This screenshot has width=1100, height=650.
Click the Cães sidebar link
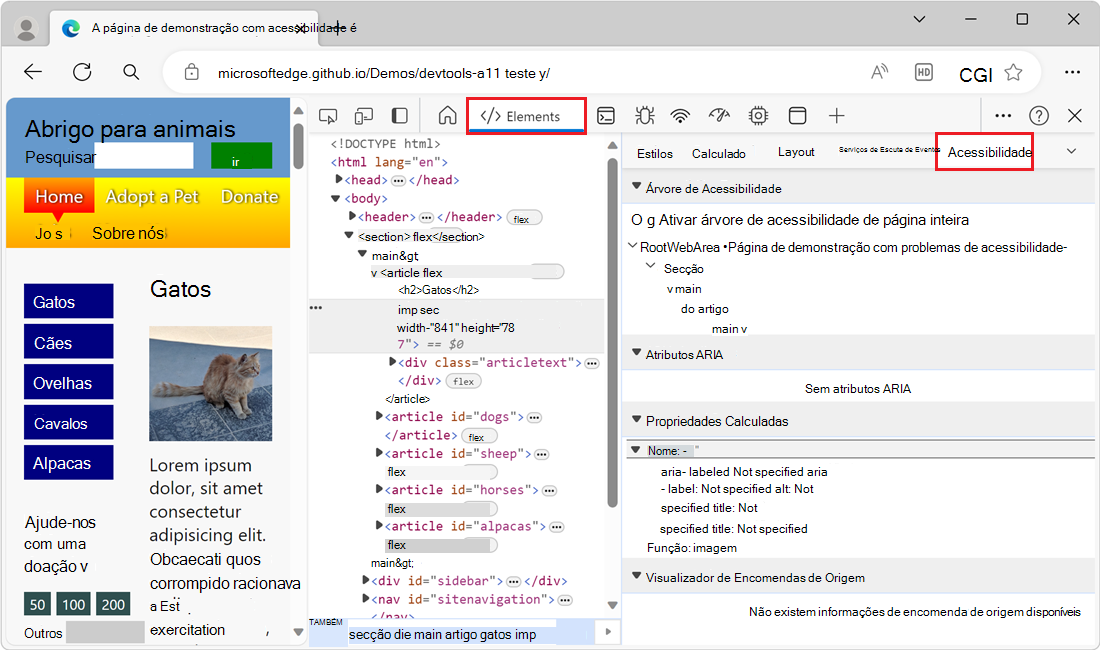(x=68, y=342)
